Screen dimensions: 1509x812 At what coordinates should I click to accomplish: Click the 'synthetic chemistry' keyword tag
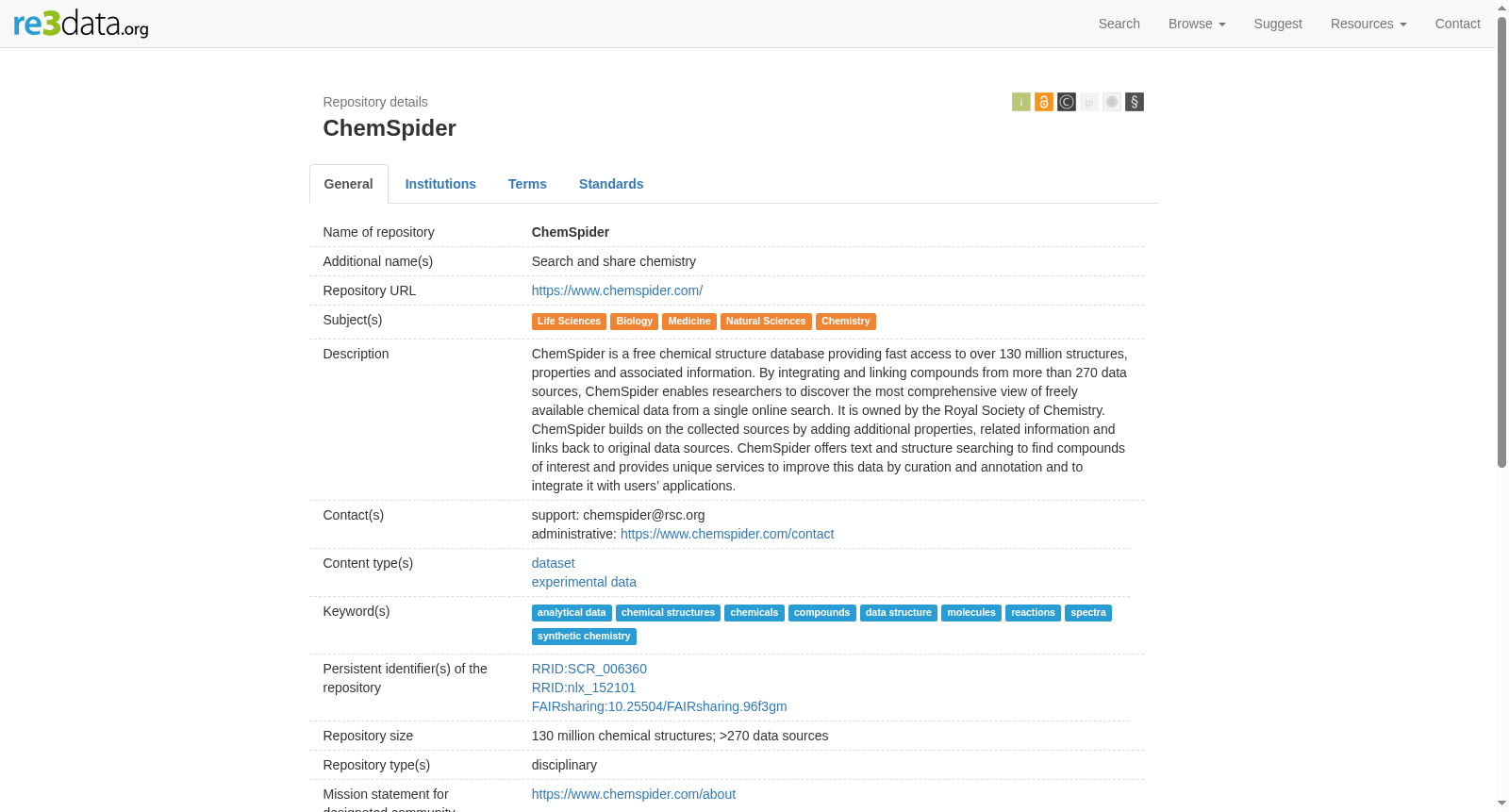[x=584, y=637]
